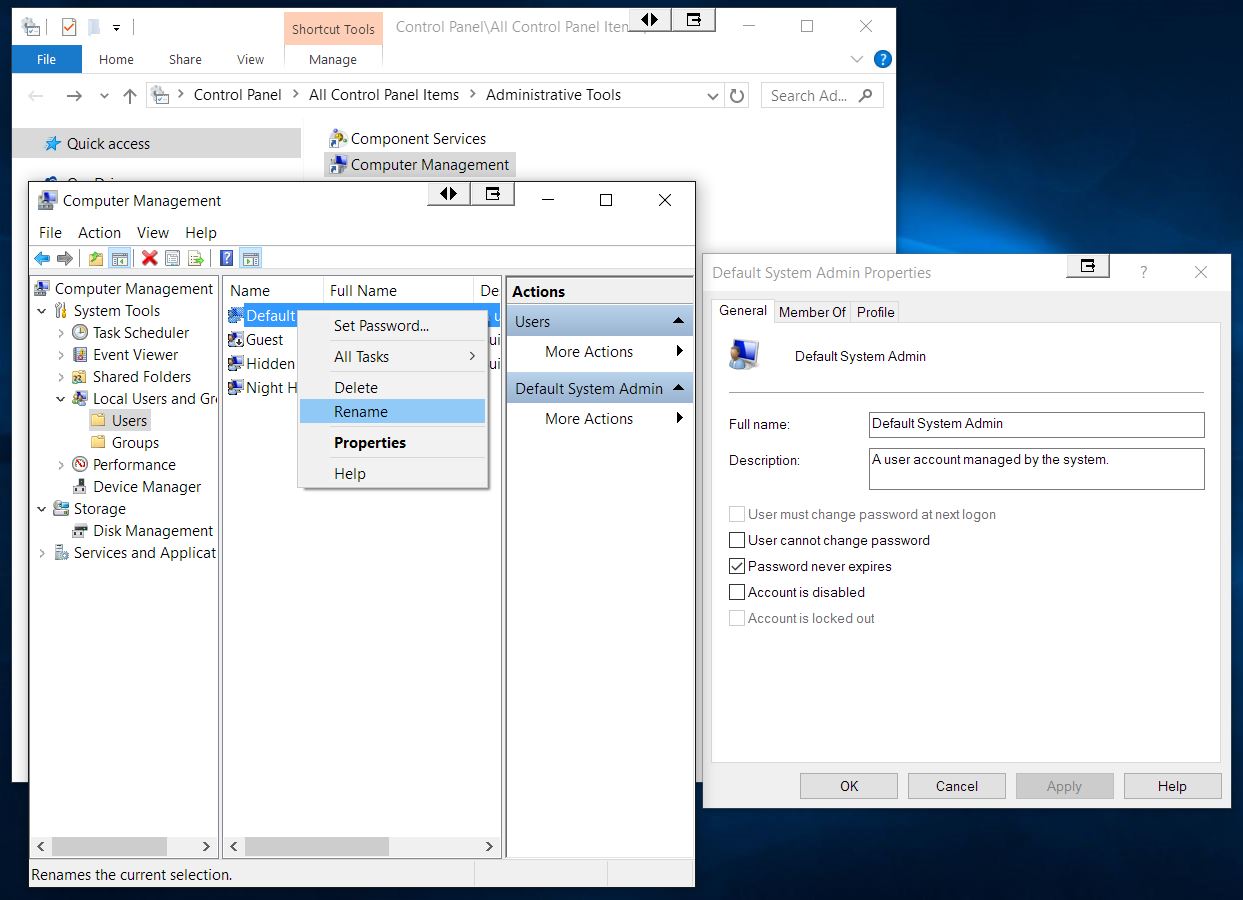Click the Refresh icon in Explorer address bar
The image size is (1243, 900).
point(737,96)
